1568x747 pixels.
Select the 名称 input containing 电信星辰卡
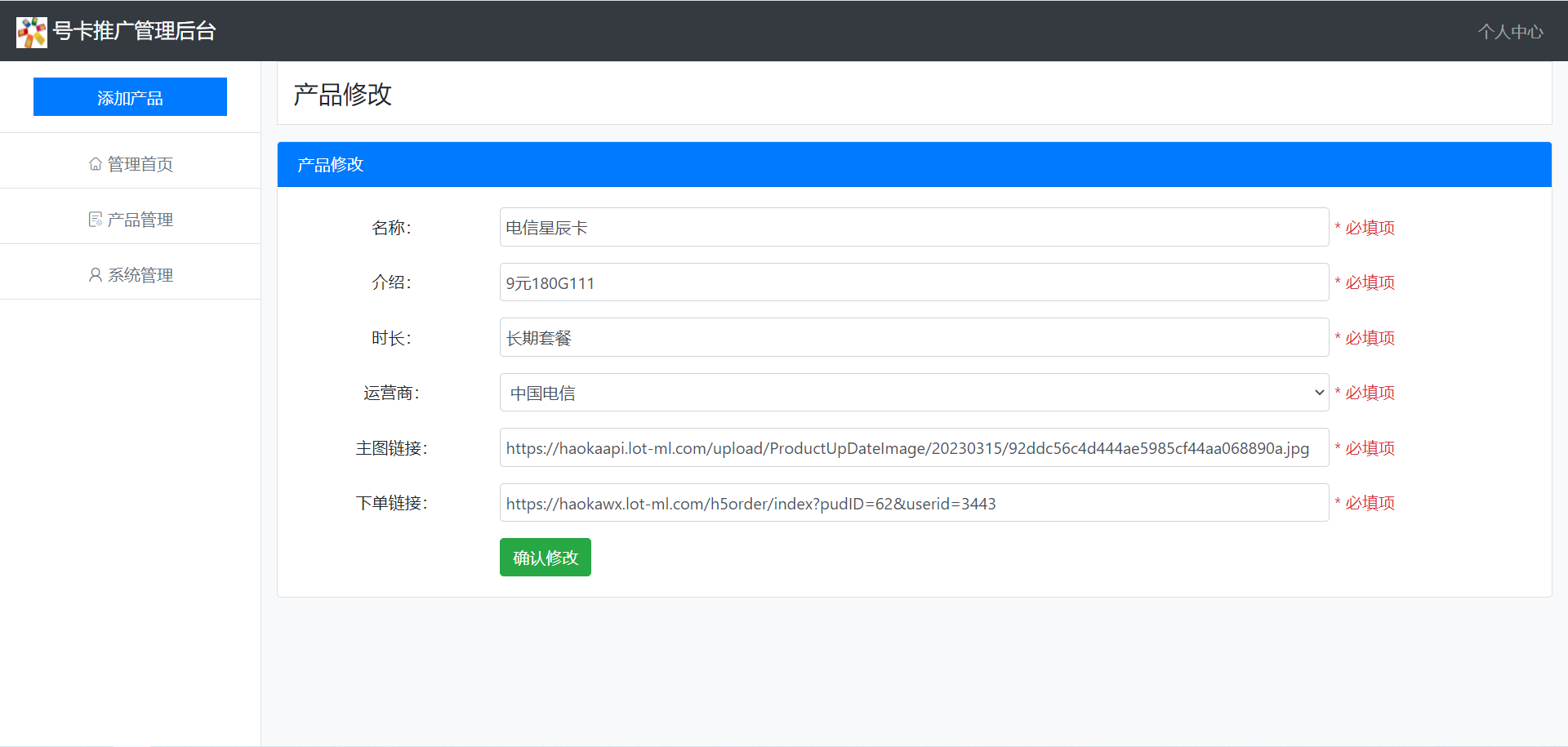(913, 227)
